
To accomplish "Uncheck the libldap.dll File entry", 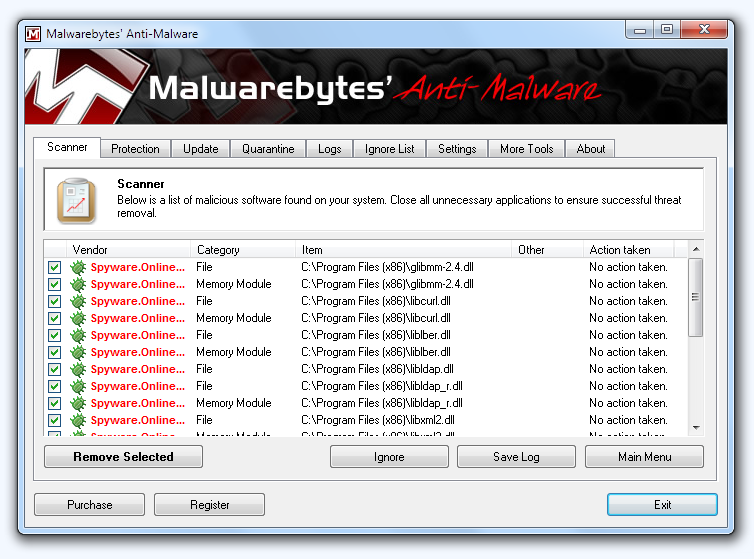I will [x=54, y=369].
